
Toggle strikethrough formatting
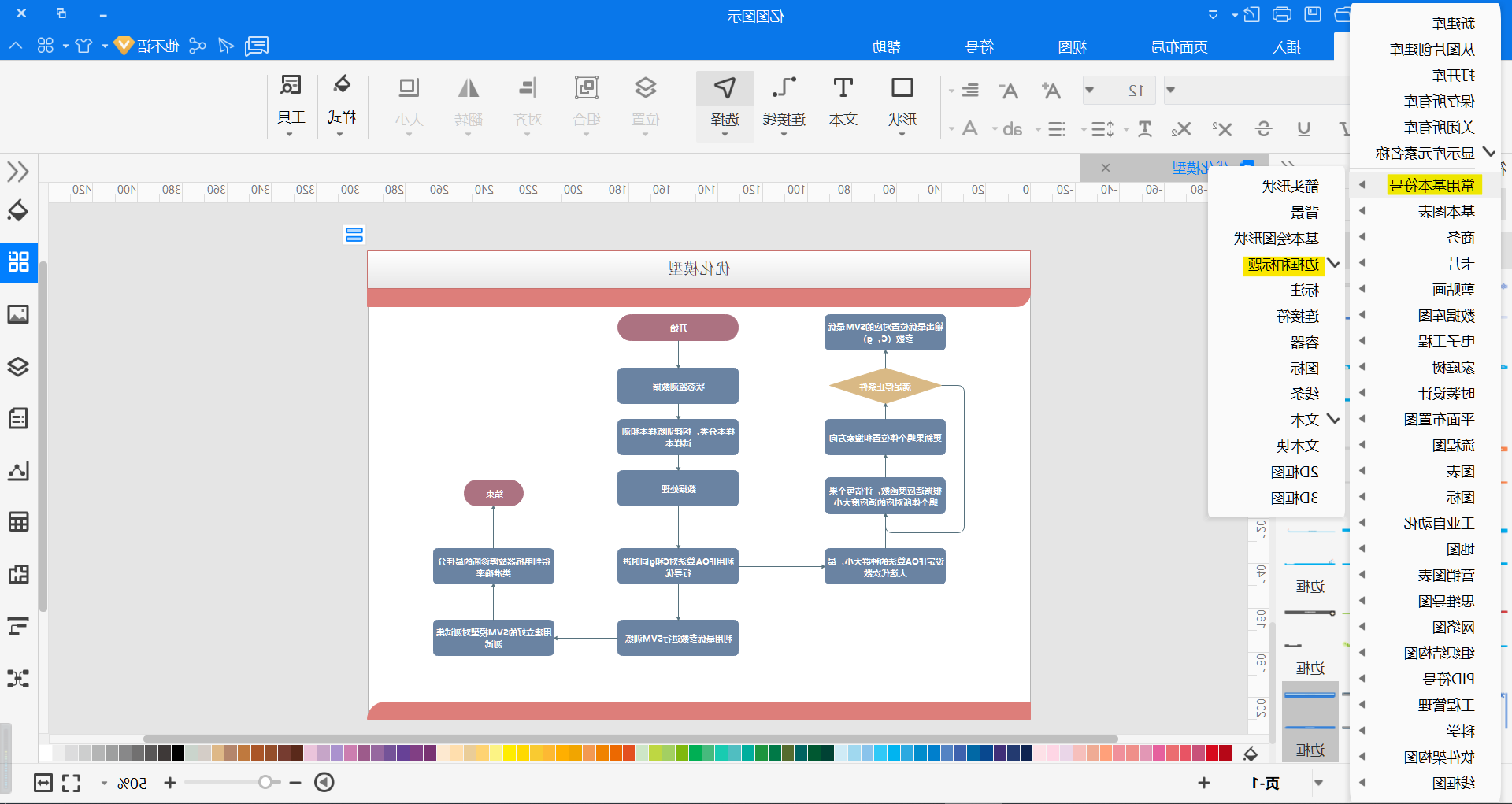pyautogui.click(x=1264, y=128)
